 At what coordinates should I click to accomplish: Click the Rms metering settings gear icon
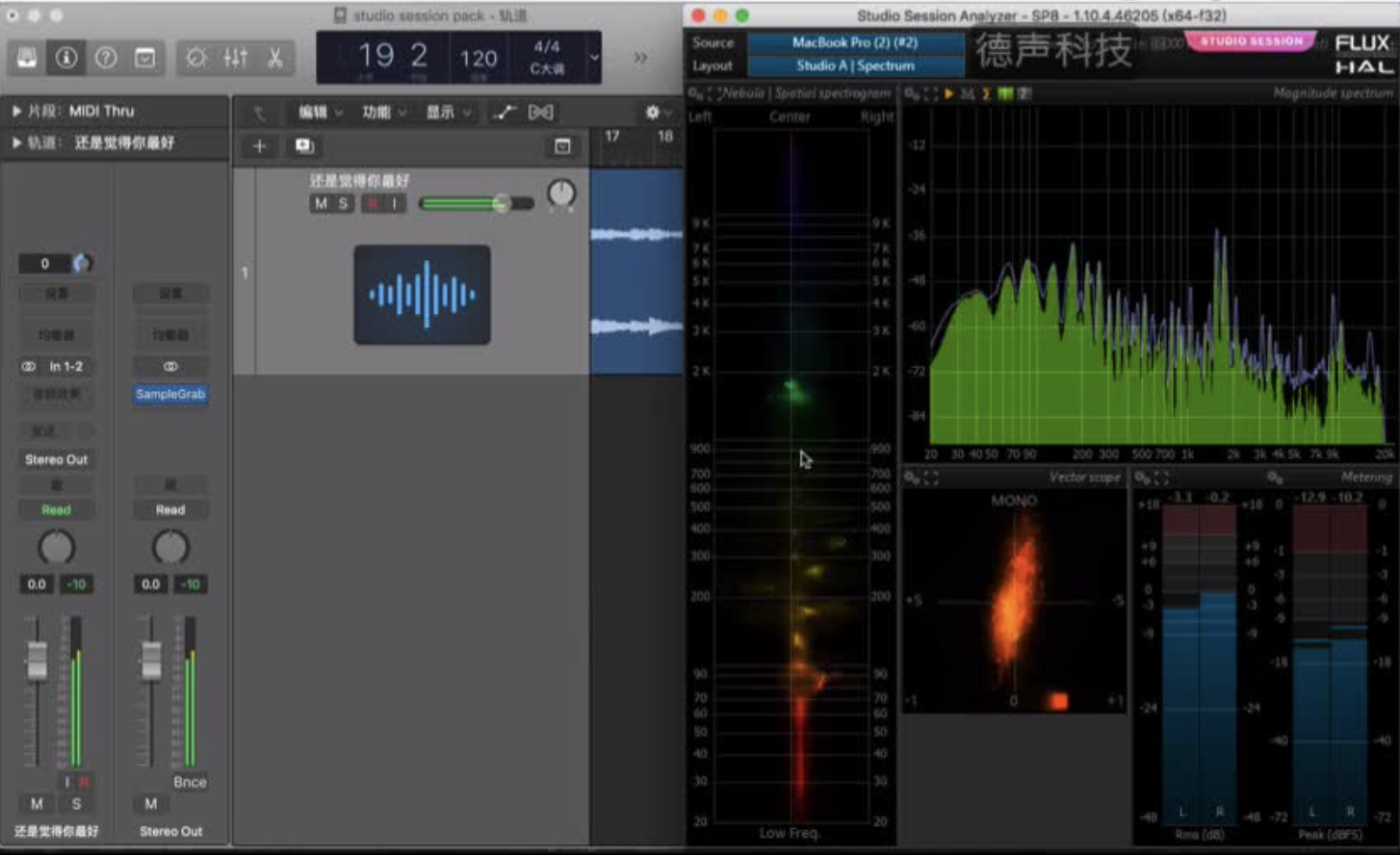[x=1141, y=478]
